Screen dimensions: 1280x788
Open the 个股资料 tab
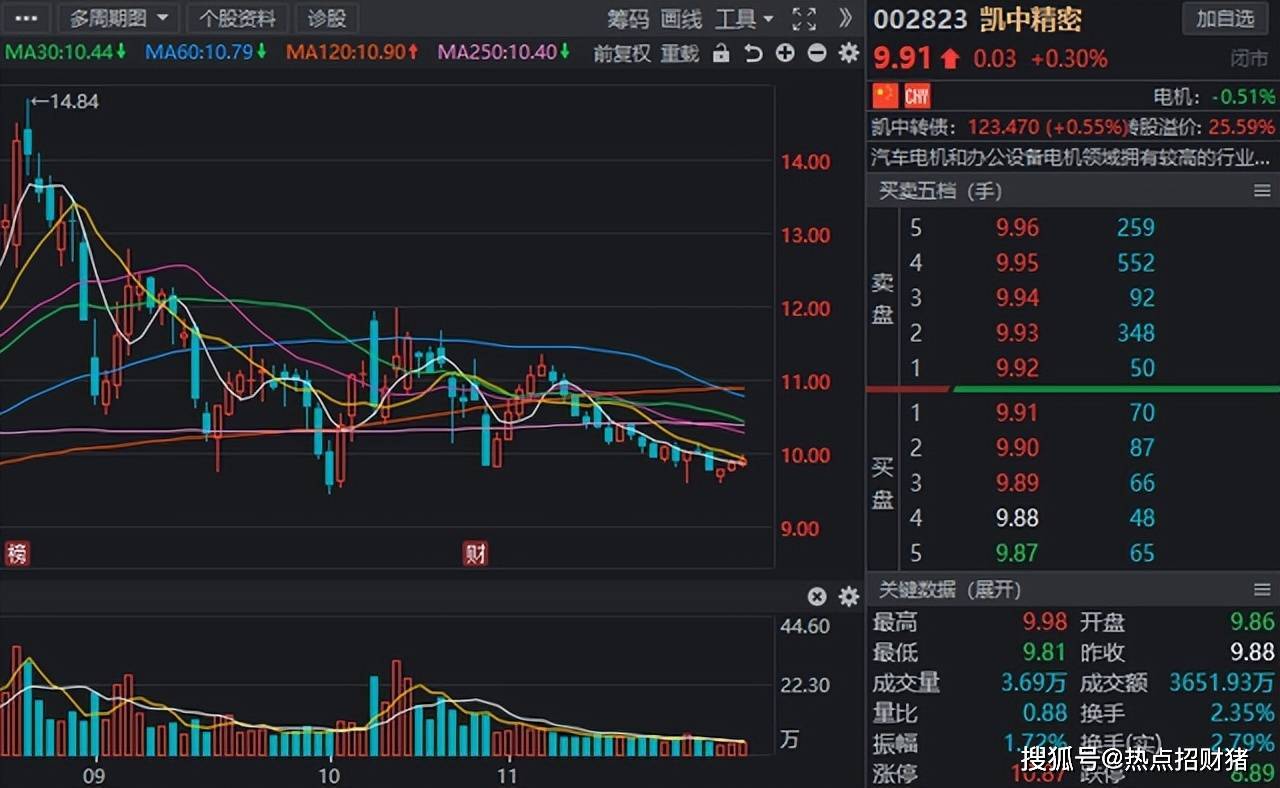(237, 18)
